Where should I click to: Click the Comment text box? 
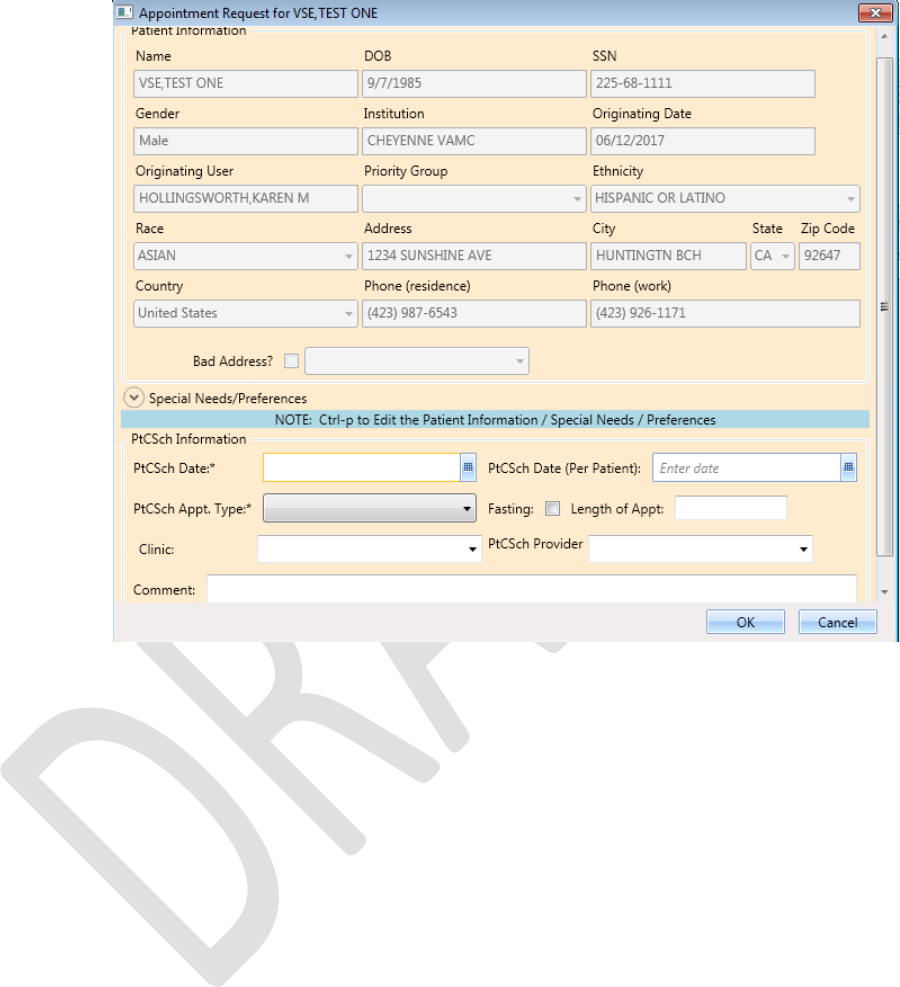pos(532,589)
